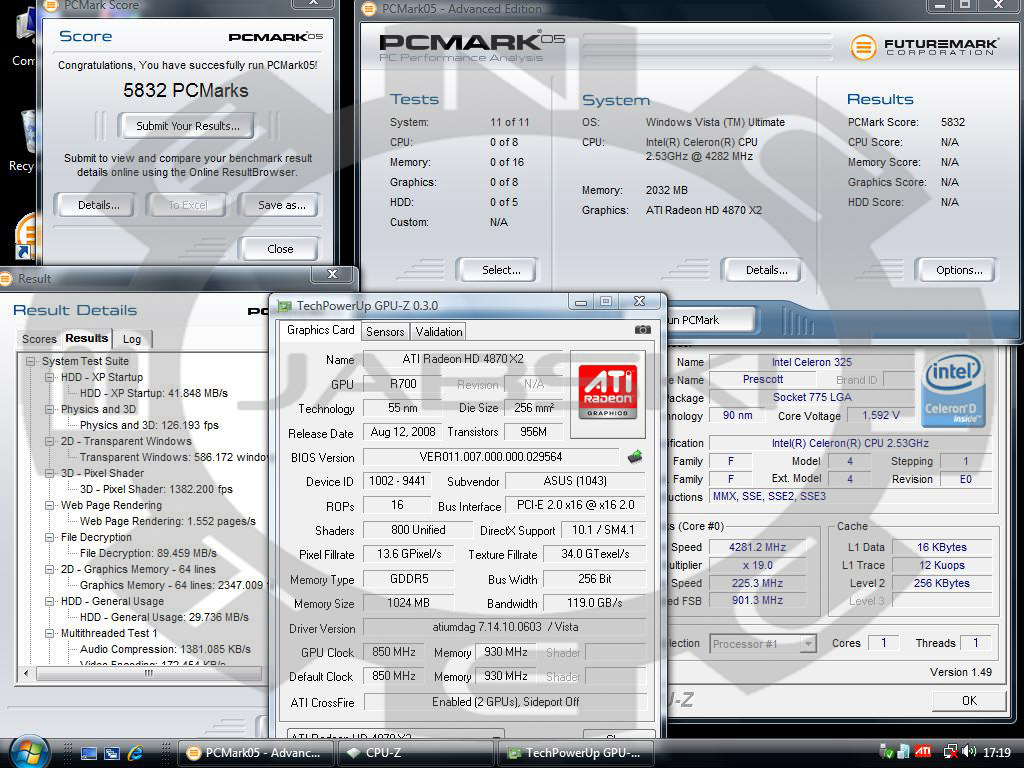Click the GPU Name field in GPU-Z
The height and width of the screenshot is (768, 1024).
(x=463, y=359)
